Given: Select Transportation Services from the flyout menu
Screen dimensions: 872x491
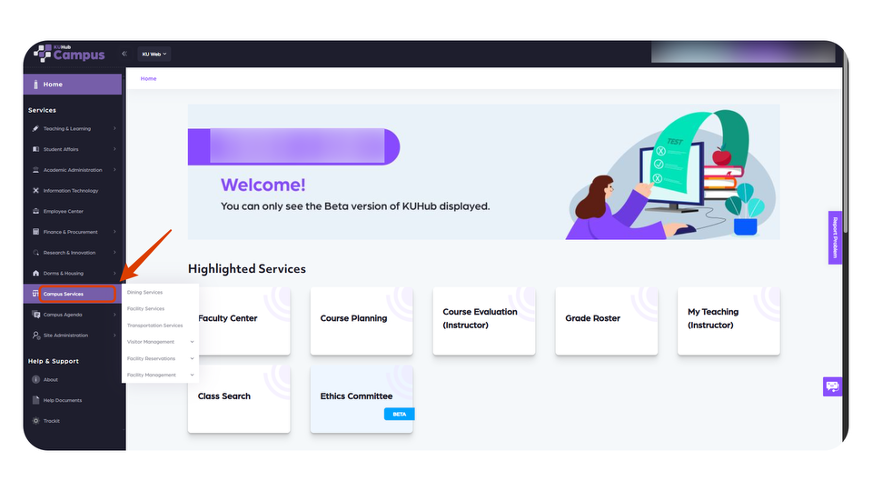Looking at the screenshot, I should pyautogui.click(x=155, y=325).
